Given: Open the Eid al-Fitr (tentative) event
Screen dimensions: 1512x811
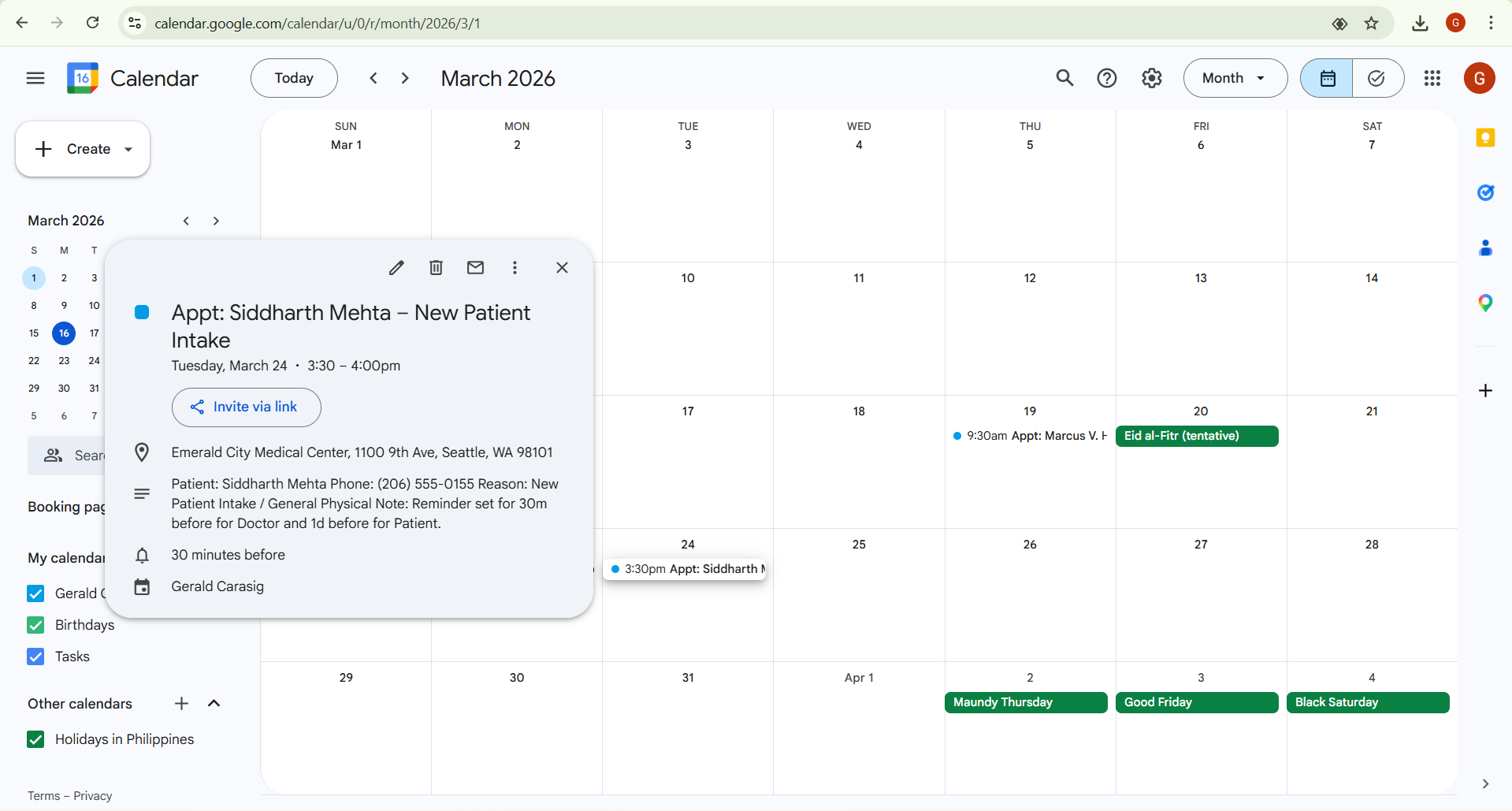Looking at the screenshot, I should (x=1196, y=436).
